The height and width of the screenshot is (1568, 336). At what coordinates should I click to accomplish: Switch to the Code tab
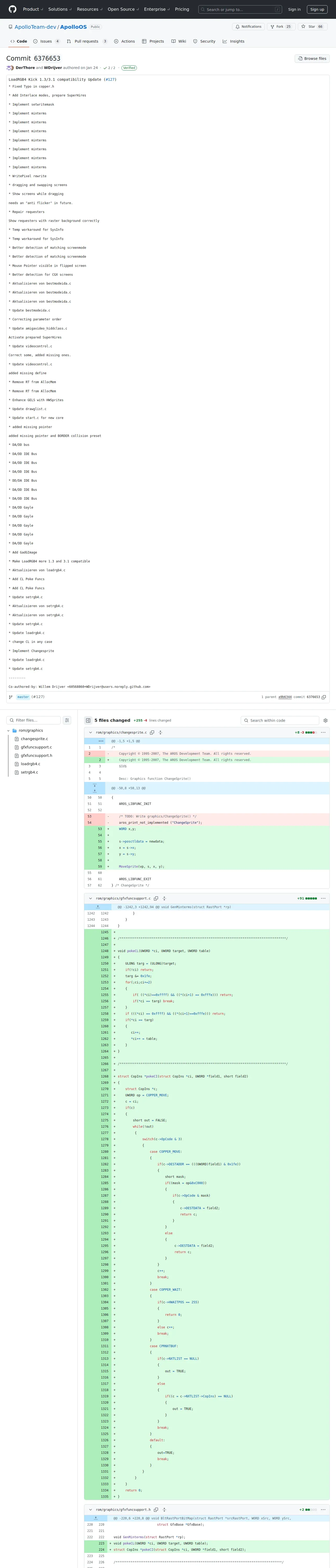19,41
